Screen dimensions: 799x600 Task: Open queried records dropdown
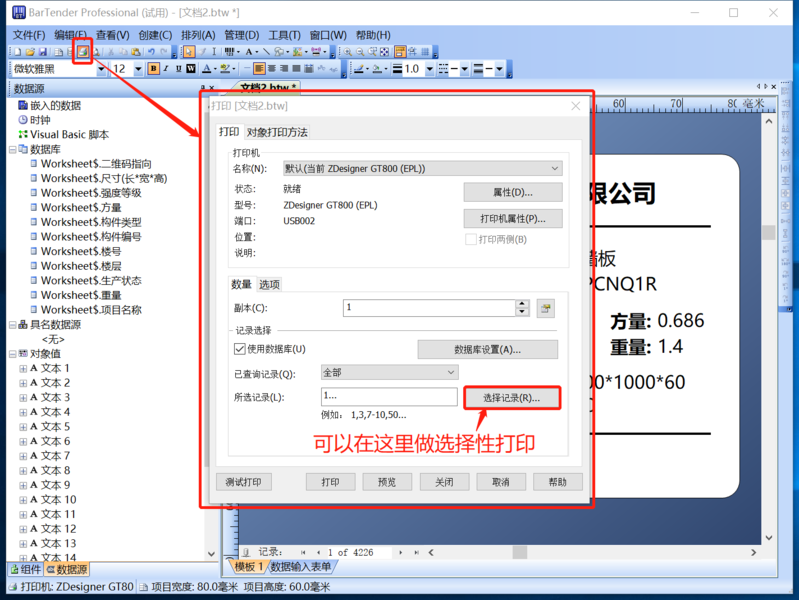(450, 373)
